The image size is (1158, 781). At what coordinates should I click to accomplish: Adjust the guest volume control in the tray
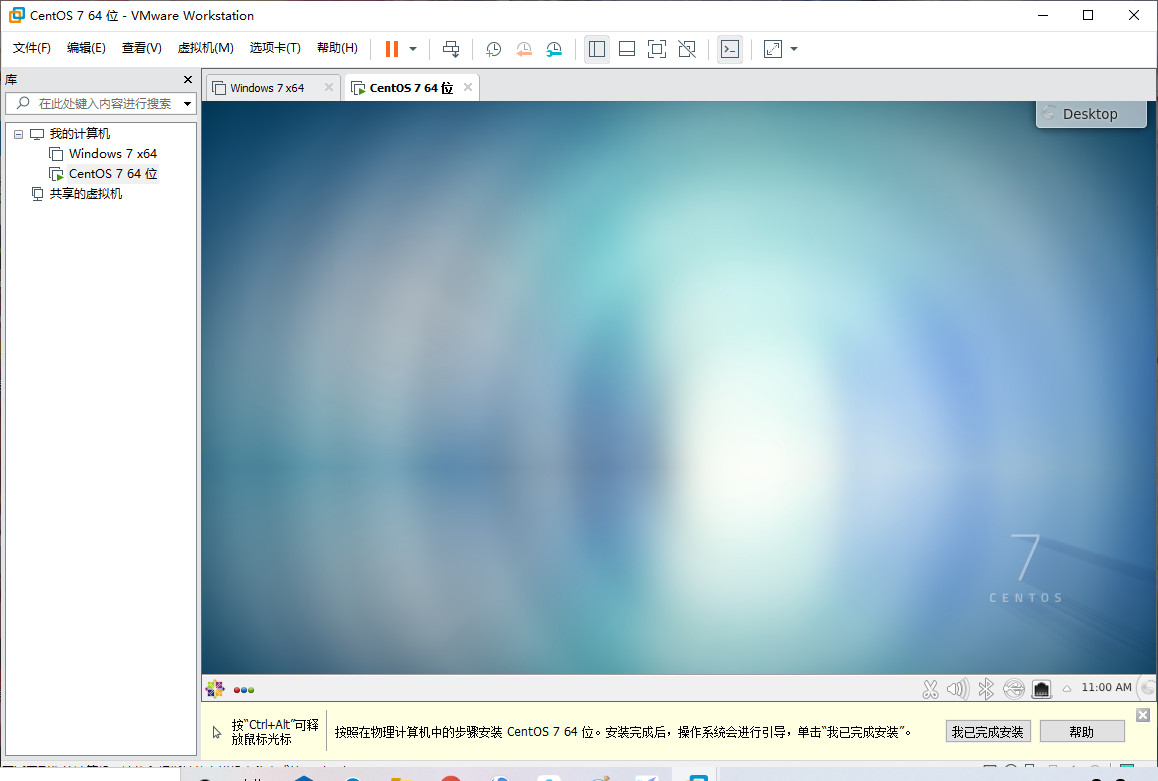[x=957, y=688]
